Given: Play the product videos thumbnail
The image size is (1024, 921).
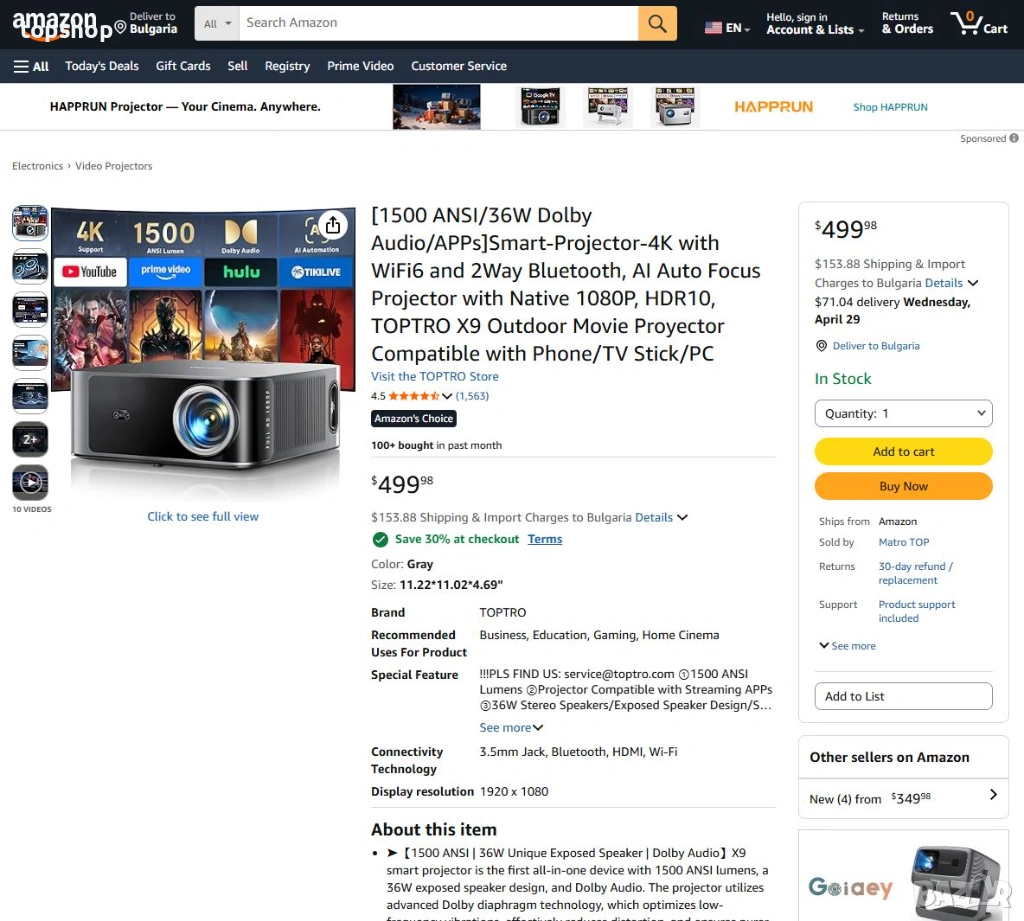Looking at the screenshot, I should (30, 483).
